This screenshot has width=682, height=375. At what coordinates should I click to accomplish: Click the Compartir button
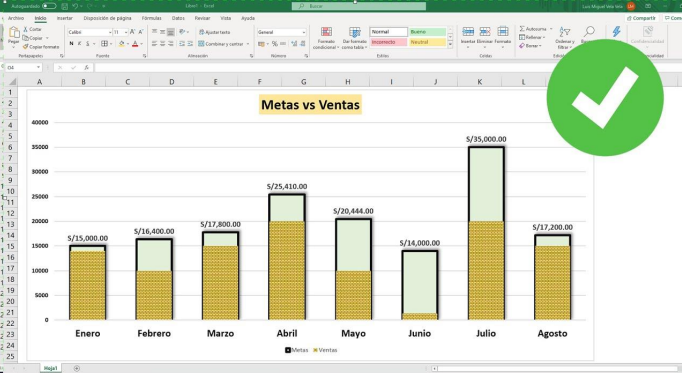(x=641, y=18)
